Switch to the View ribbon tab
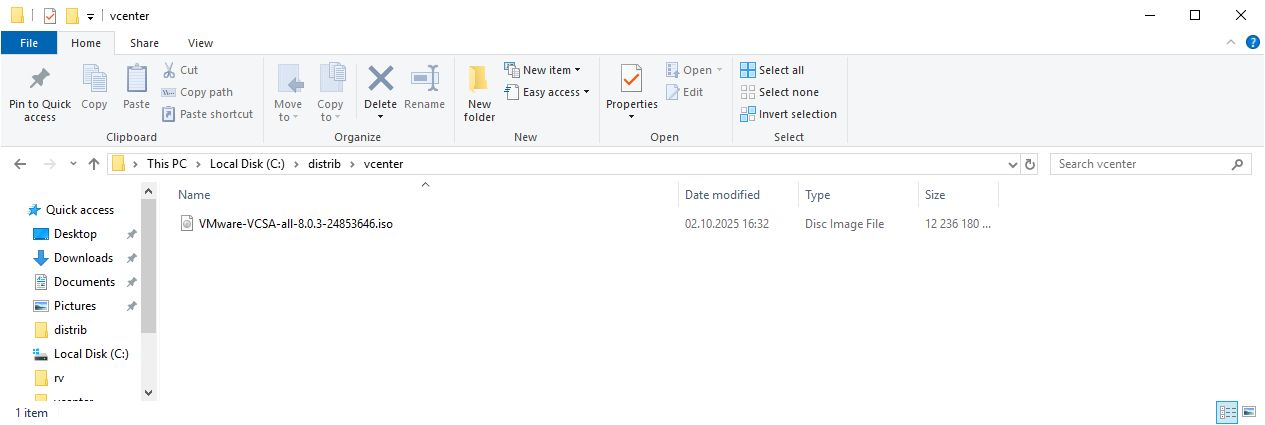Viewport: 1265px width, 425px height. 200,43
